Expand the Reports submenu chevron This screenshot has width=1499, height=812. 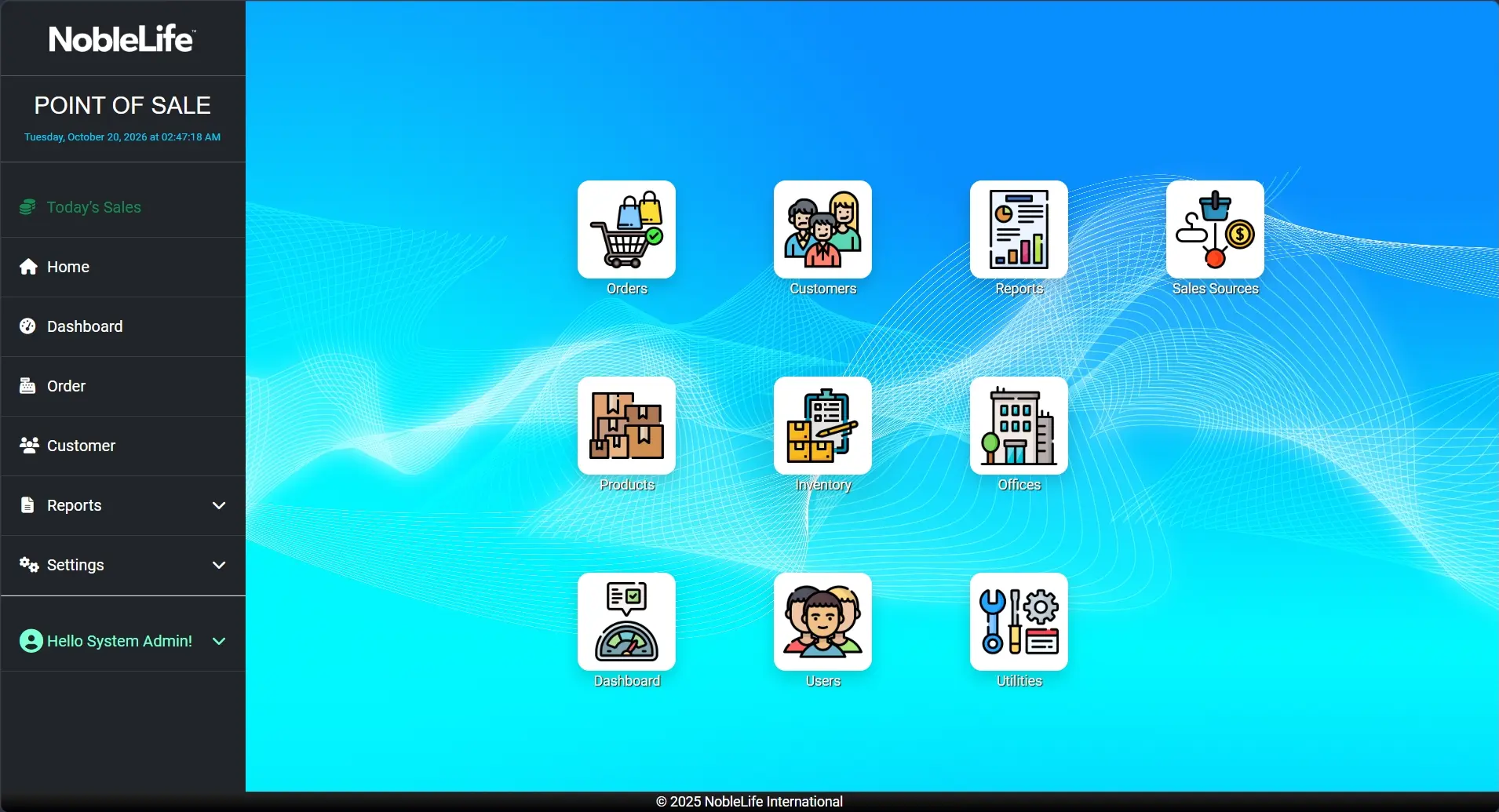point(219,505)
